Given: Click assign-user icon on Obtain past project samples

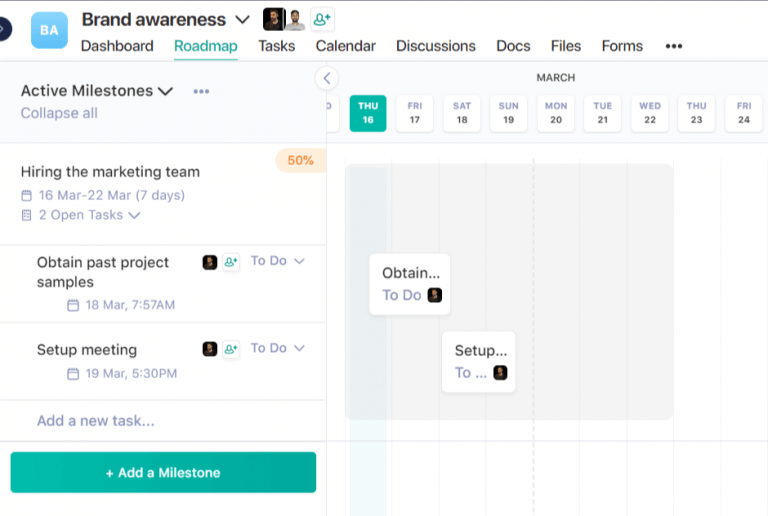Looking at the screenshot, I should (231, 262).
